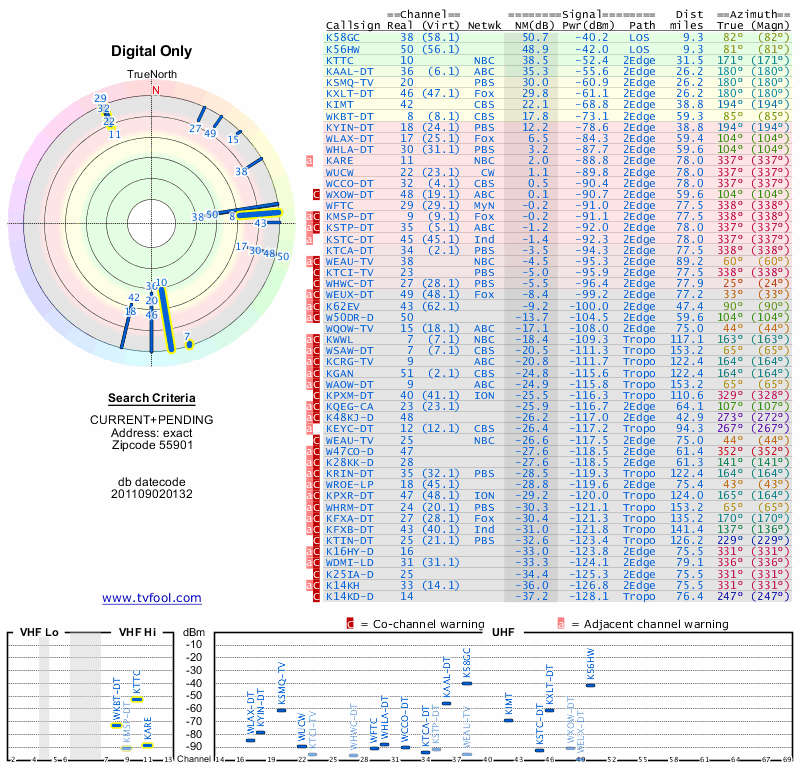Click the adjacent-channel warning icon beside KARE row
Image resolution: width=800 pixels, height=768 pixels.
pos(309,161)
